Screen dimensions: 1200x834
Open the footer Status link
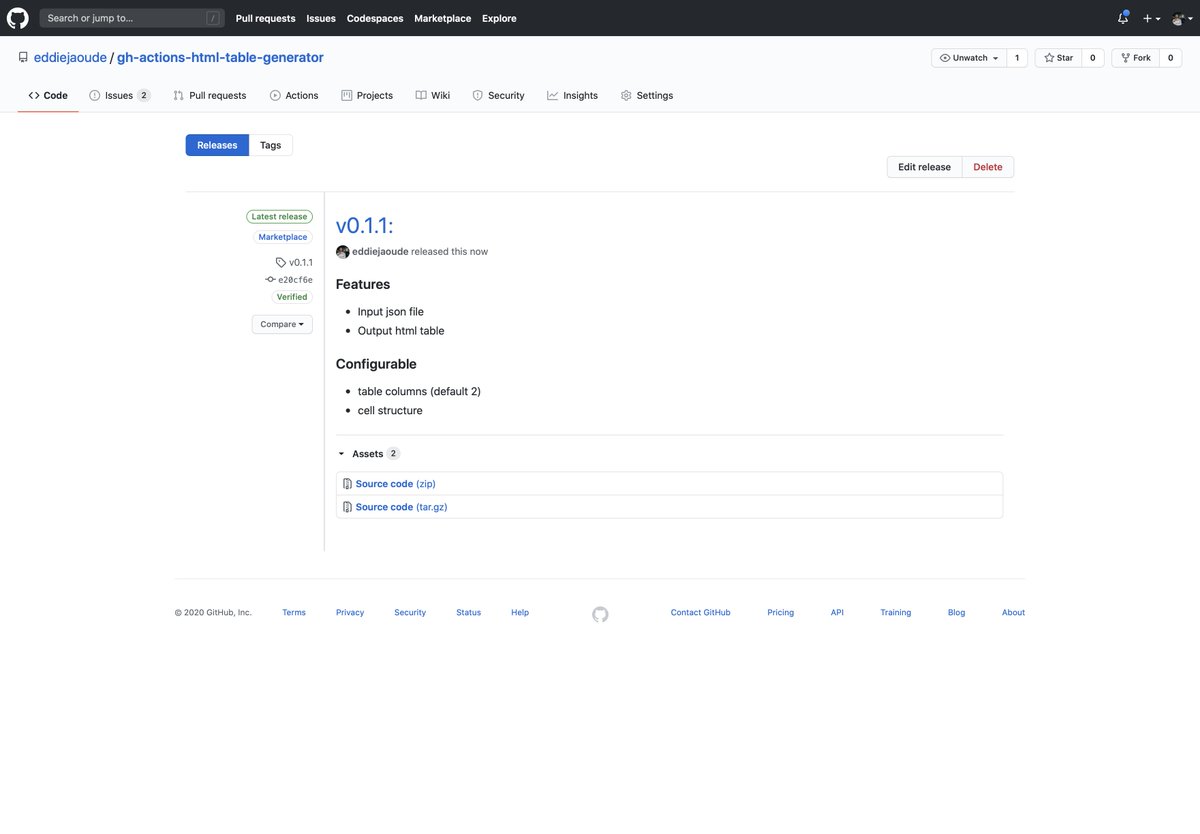click(468, 613)
